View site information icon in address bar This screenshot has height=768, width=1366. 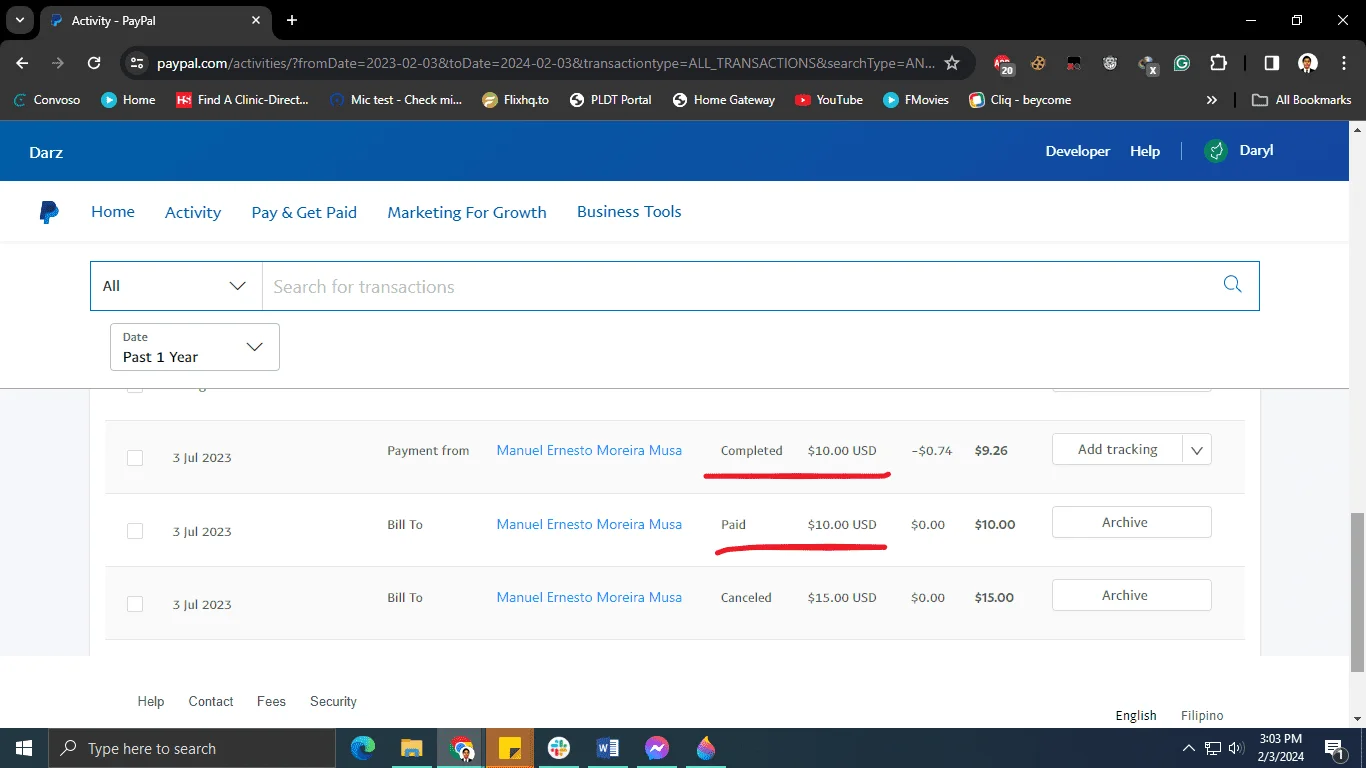tap(138, 63)
